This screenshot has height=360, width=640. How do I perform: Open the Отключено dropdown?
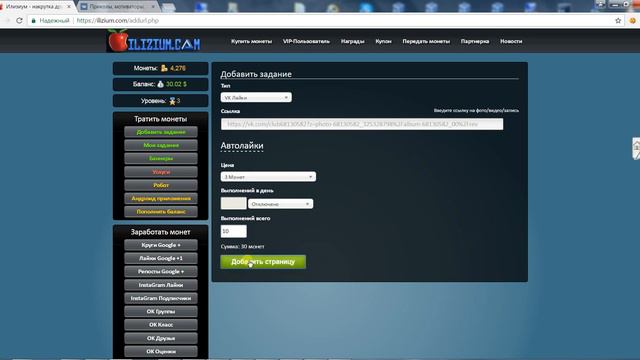[280, 204]
